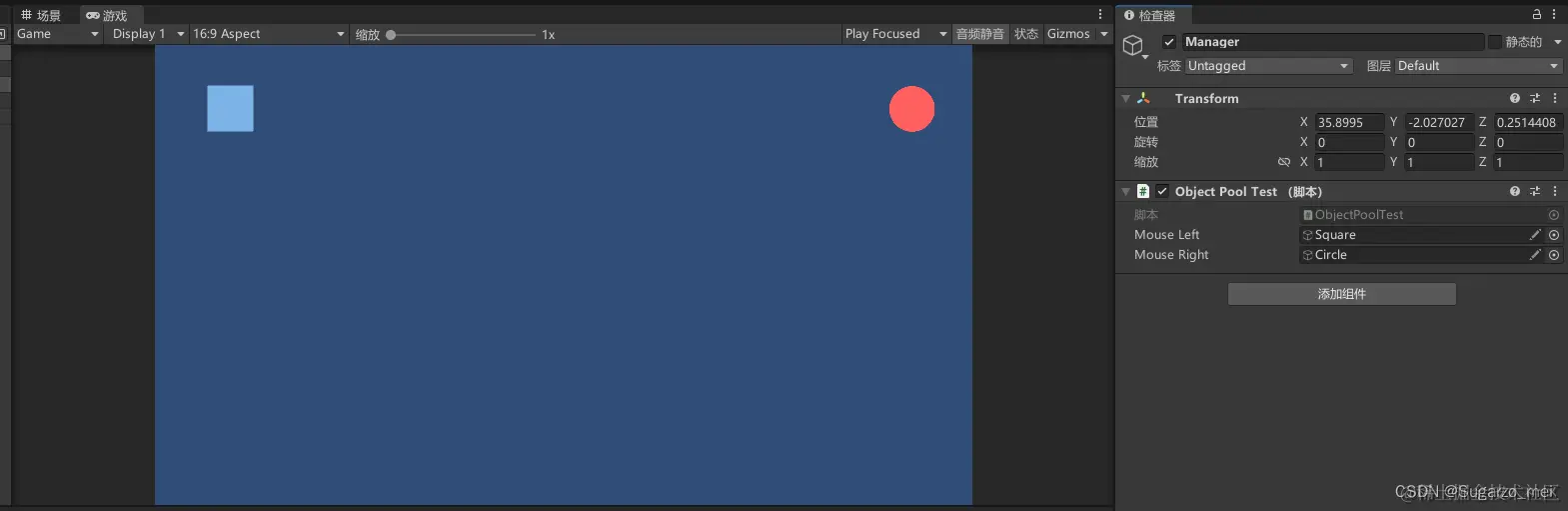
Task: Click the 缩放 zoom slider handle
Action: (x=391, y=35)
